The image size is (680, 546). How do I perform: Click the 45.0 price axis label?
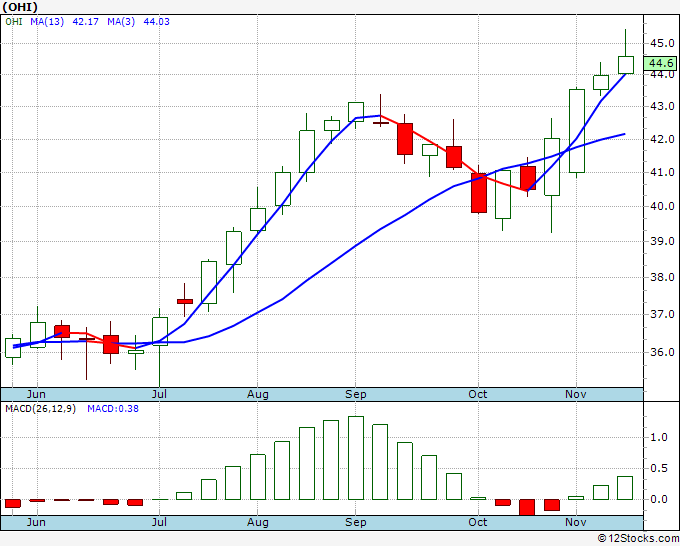coord(662,43)
